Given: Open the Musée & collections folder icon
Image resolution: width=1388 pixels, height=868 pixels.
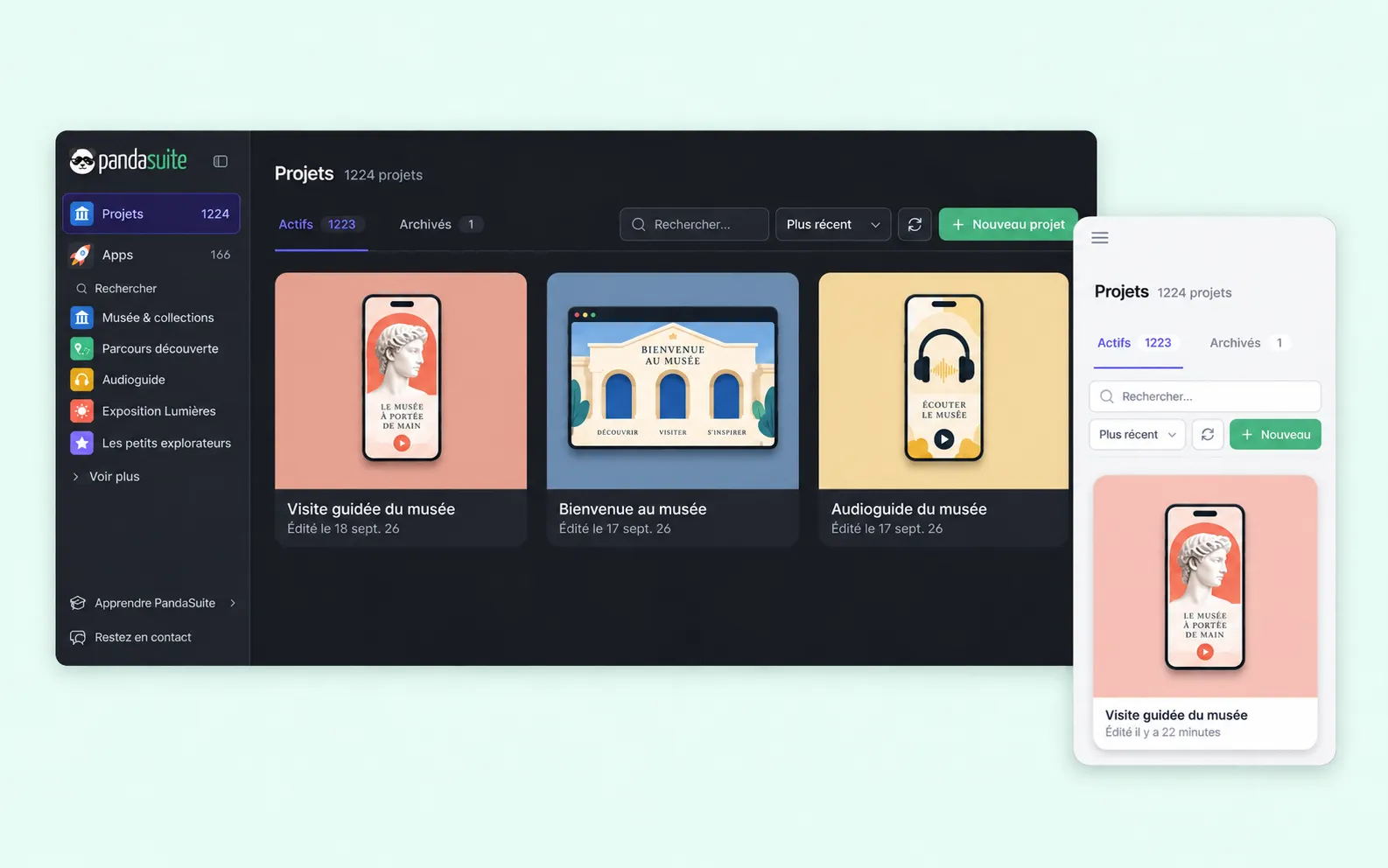Looking at the screenshot, I should tap(81, 318).
